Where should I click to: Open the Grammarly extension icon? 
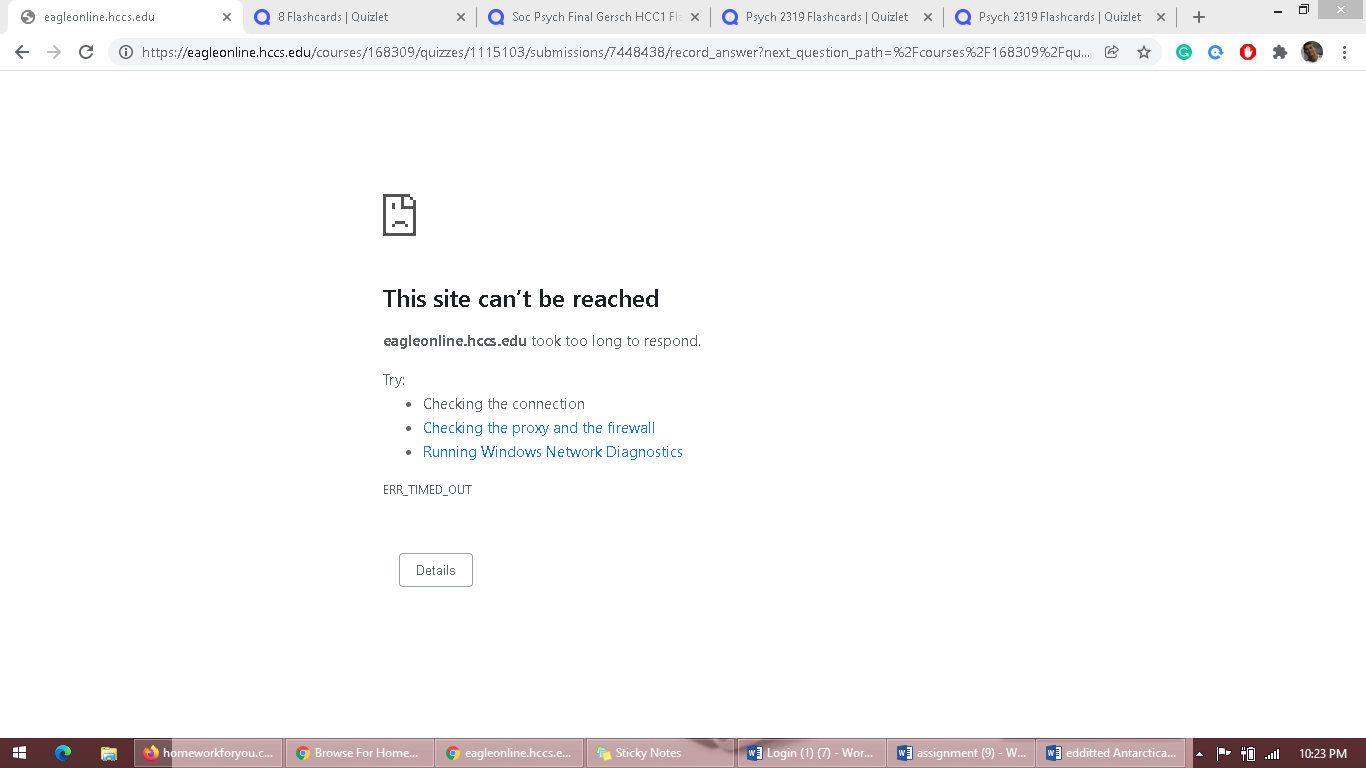click(1183, 52)
